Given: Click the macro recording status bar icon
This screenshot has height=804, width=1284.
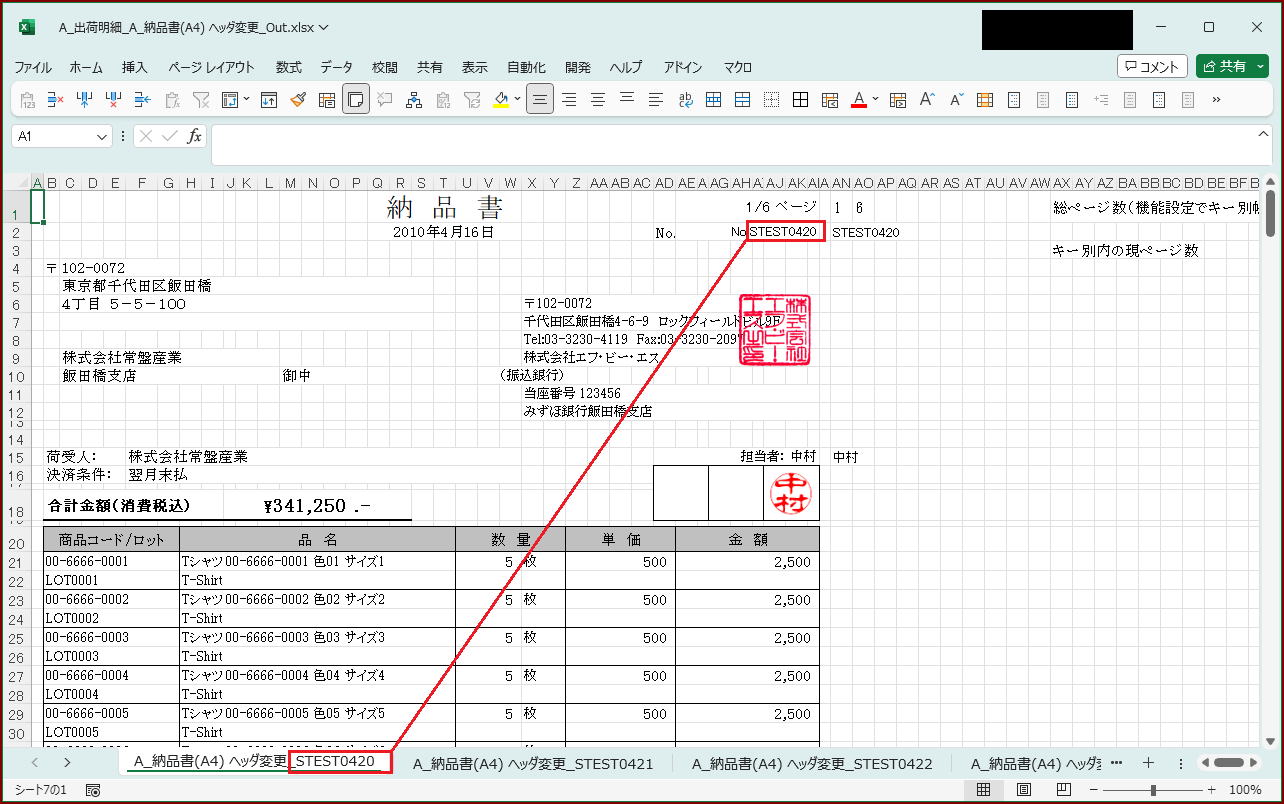Looking at the screenshot, I should [93, 790].
